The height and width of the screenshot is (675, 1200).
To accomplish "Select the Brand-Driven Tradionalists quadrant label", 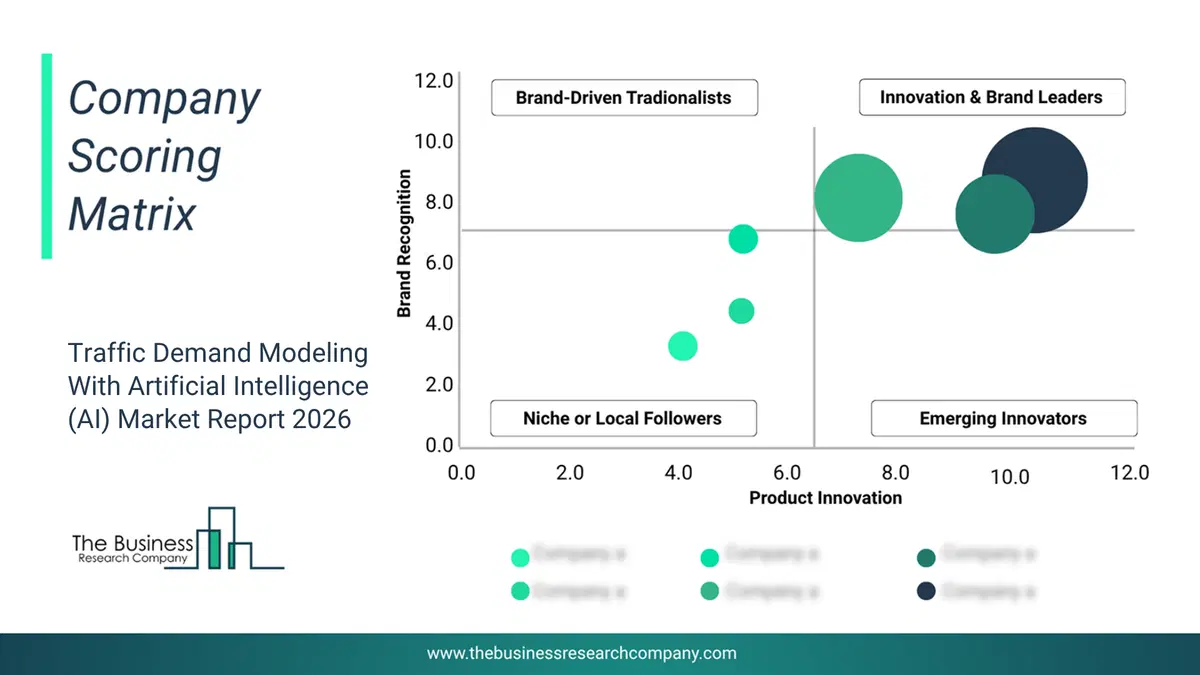I will click(624, 98).
